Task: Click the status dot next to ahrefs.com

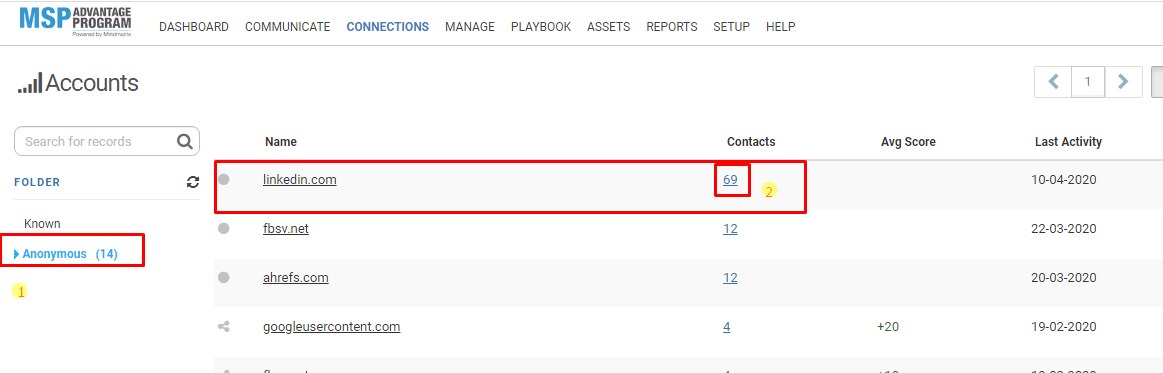Action: (224, 277)
